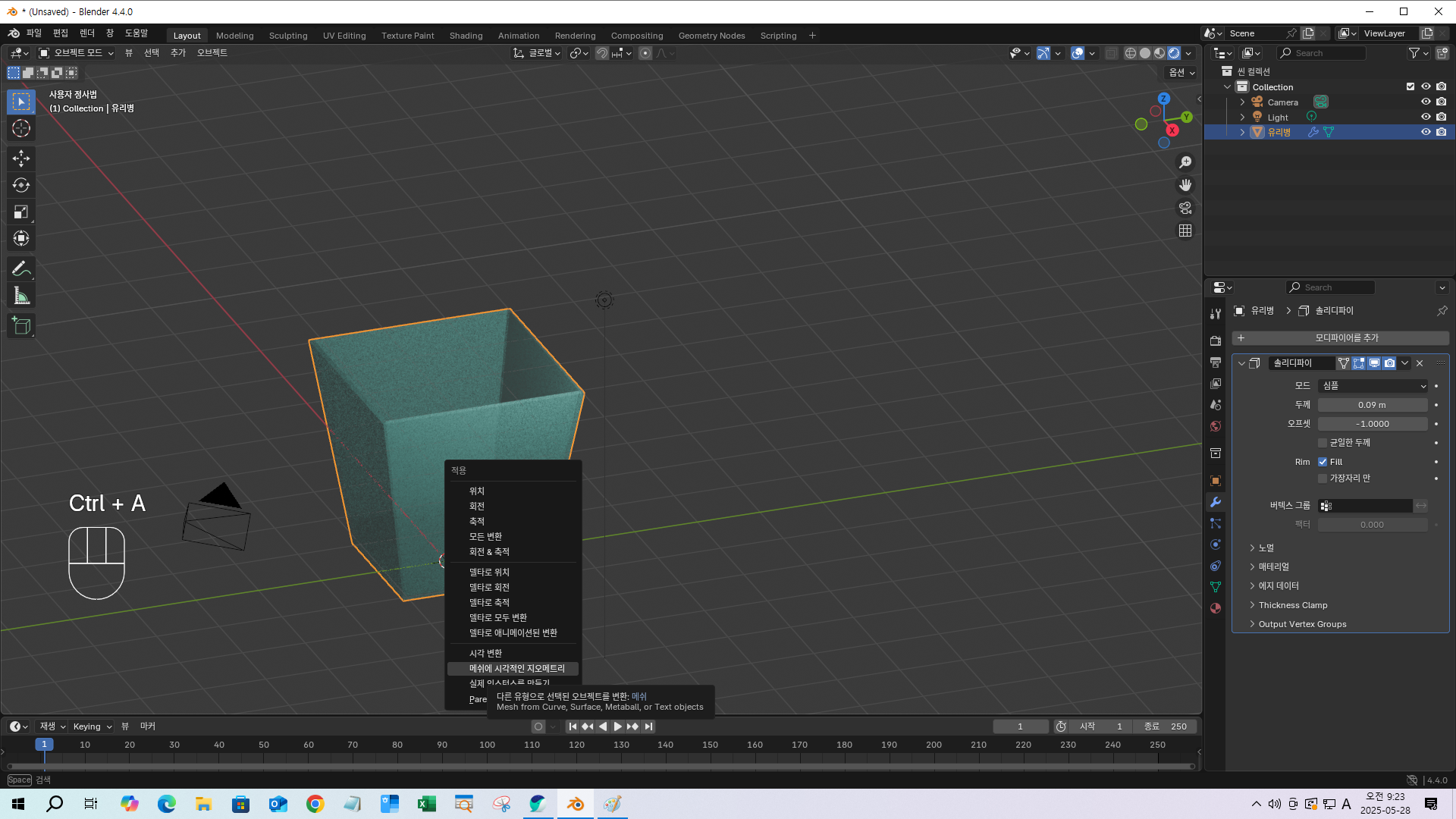Viewport: 1456px width, 819px height.
Task: Expand the Thickness Clamp section
Action: click(1293, 605)
